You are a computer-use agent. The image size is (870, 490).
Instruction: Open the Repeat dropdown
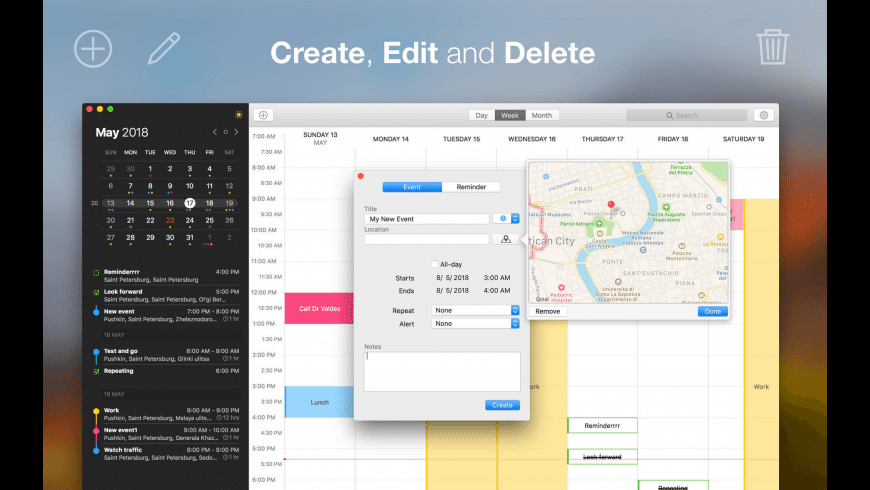(x=476, y=310)
